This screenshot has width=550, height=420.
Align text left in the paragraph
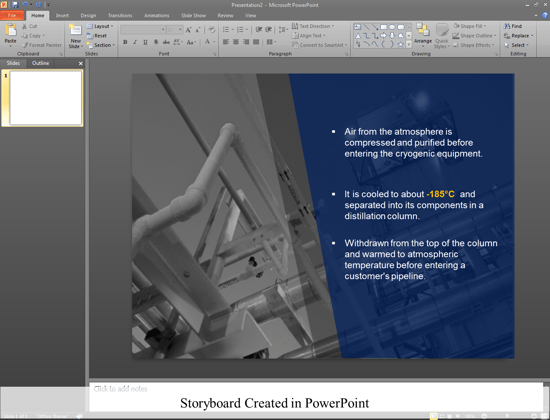pos(226,42)
